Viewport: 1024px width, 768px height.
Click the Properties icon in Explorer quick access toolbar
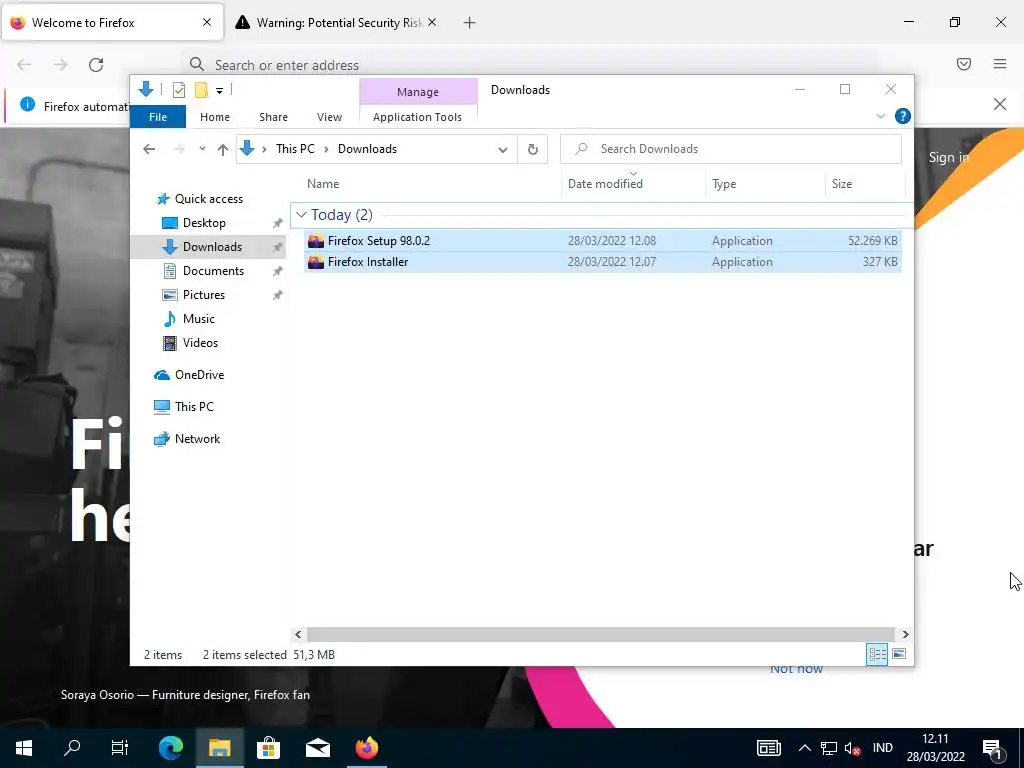pyautogui.click(x=178, y=90)
